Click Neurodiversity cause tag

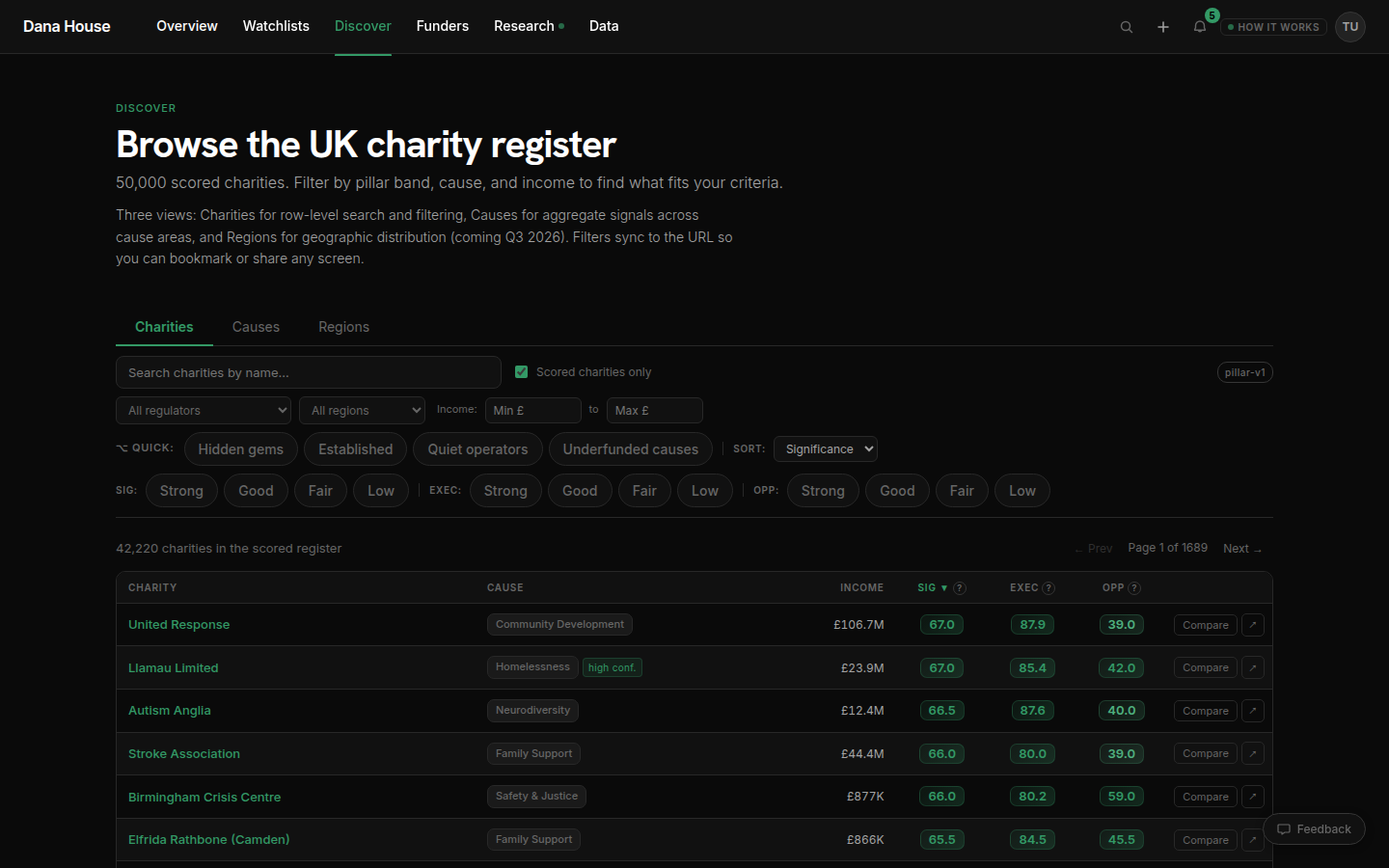pos(532,711)
